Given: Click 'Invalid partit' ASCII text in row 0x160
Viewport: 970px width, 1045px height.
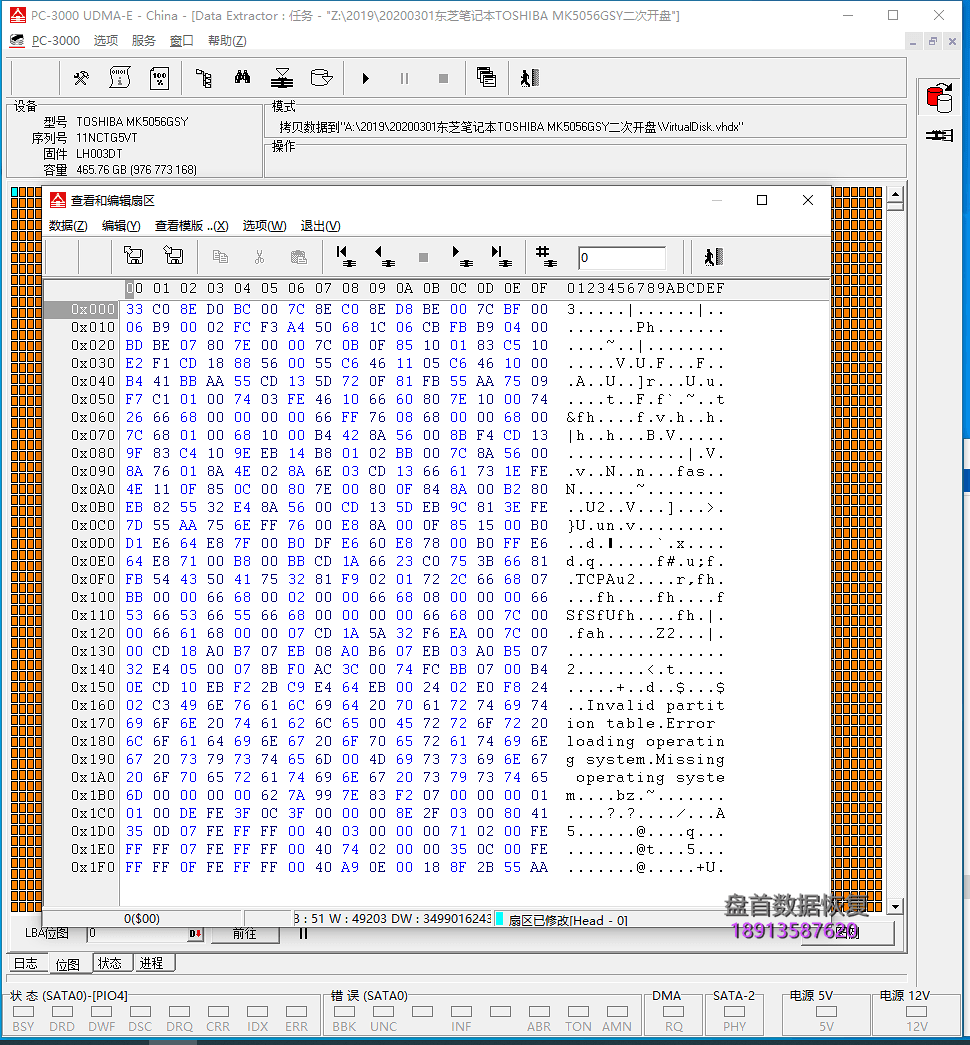Looking at the screenshot, I should pos(655,705).
